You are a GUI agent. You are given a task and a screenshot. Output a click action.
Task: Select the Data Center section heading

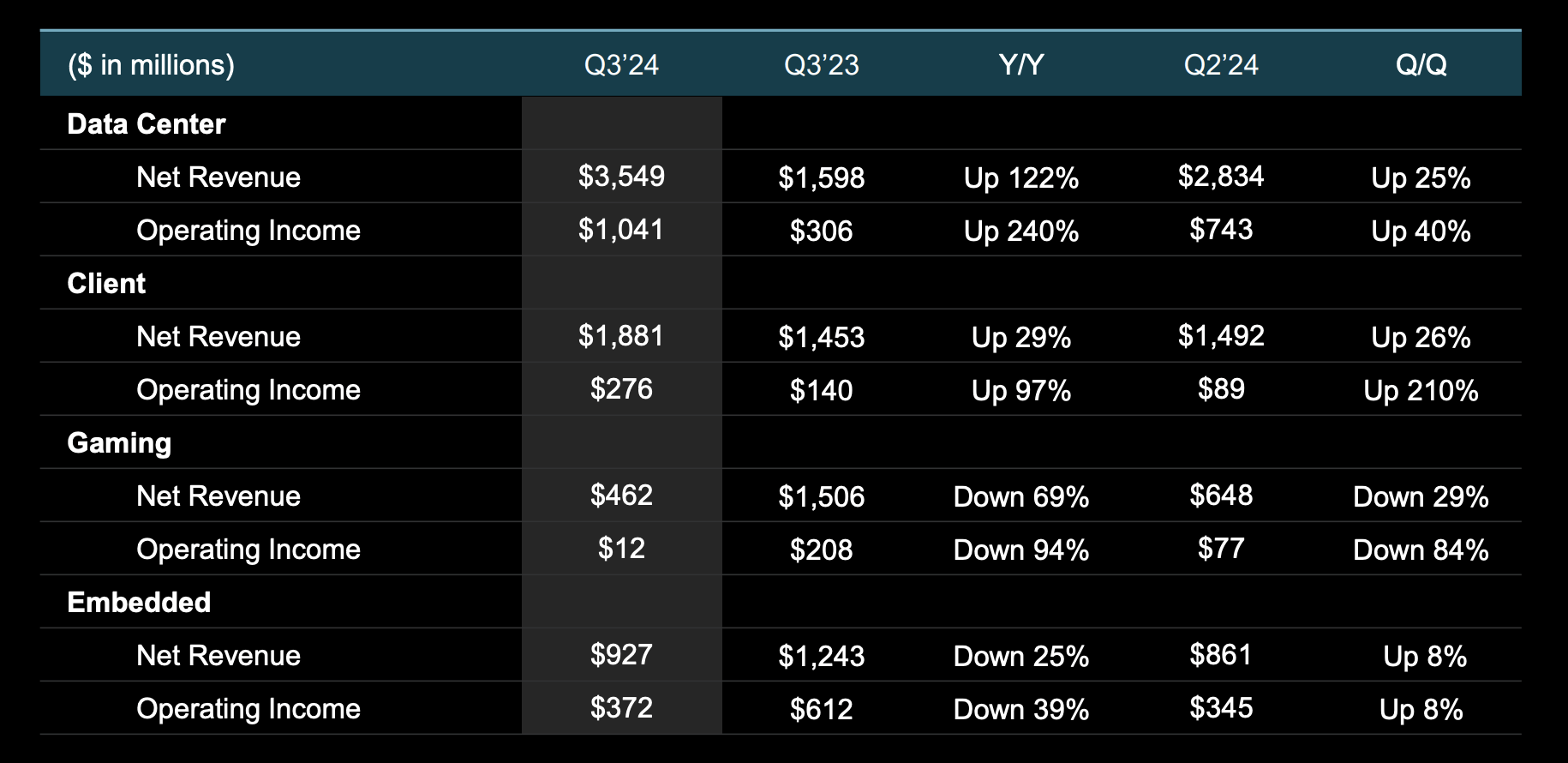click(147, 124)
